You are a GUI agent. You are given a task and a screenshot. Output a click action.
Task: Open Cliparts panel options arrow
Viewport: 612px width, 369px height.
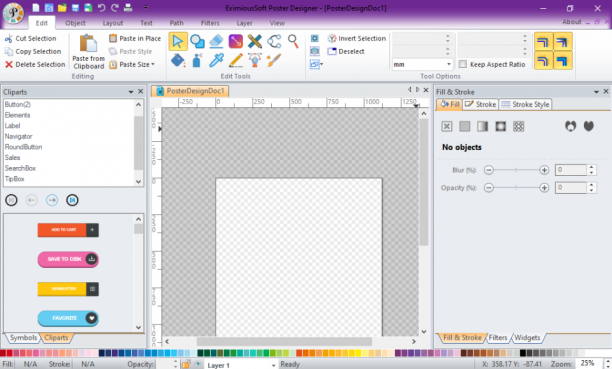[131, 92]
